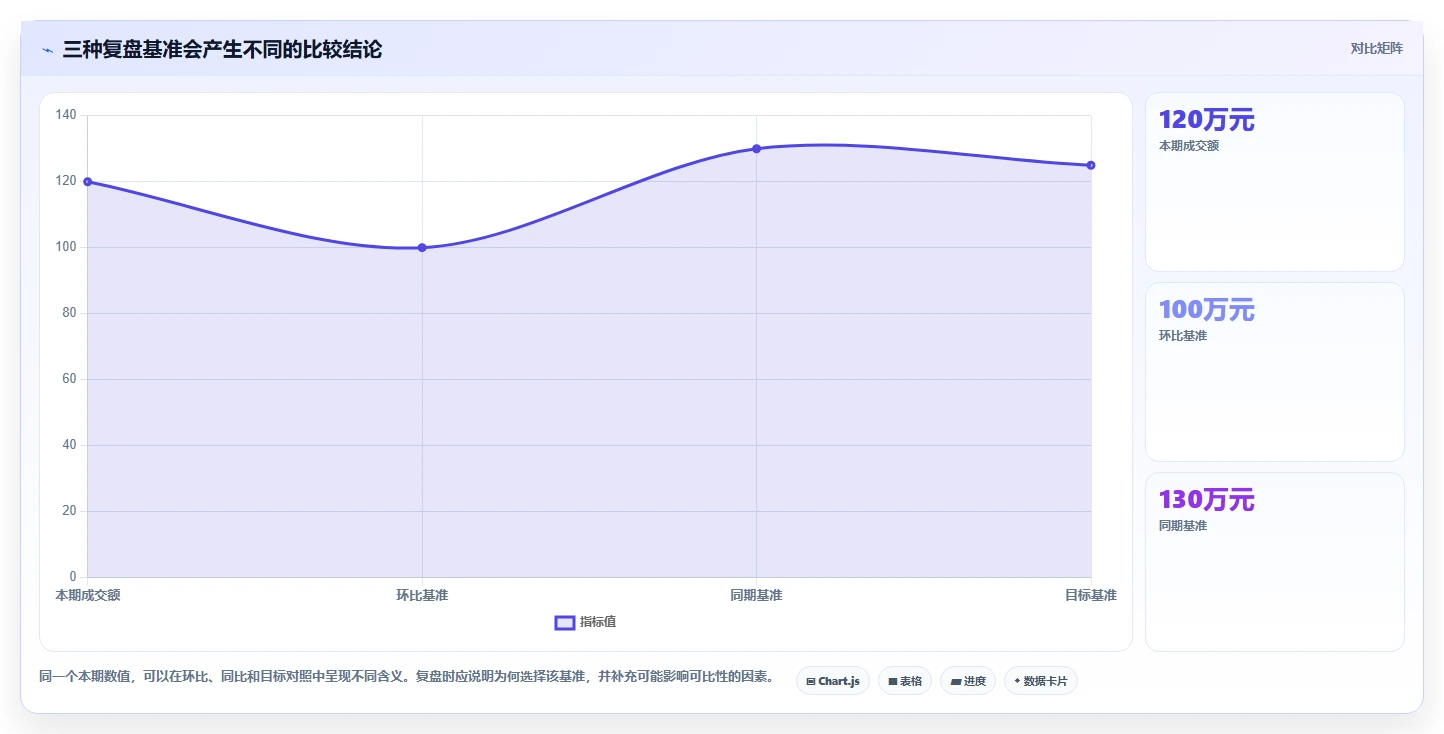Image resolution: width=1444 pixels, height=734 pixels.
Task: Select the 进度 tag chip
Action: tap(968, 681)
